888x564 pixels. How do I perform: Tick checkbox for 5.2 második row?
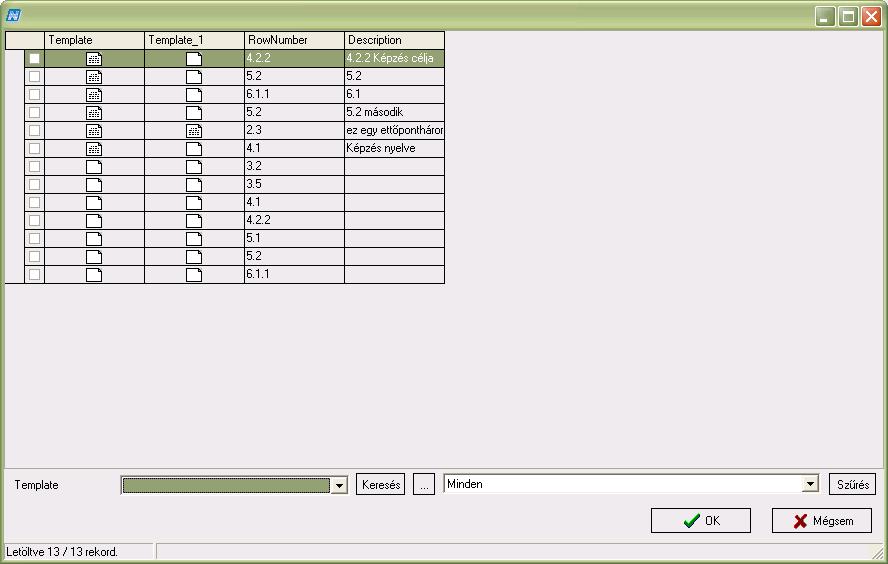35,112
